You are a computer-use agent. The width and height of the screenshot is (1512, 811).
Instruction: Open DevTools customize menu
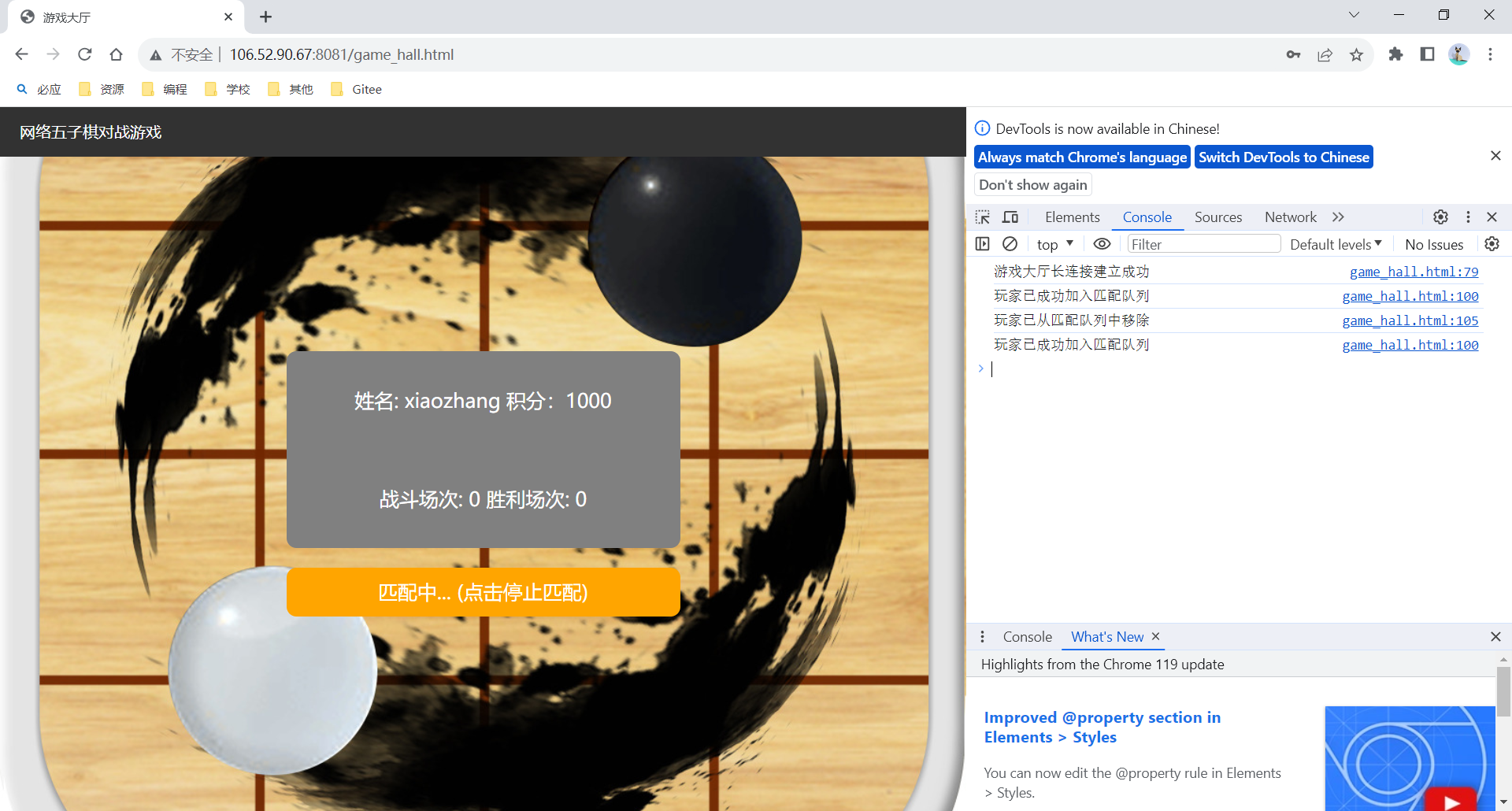[x=1468, y=217]
